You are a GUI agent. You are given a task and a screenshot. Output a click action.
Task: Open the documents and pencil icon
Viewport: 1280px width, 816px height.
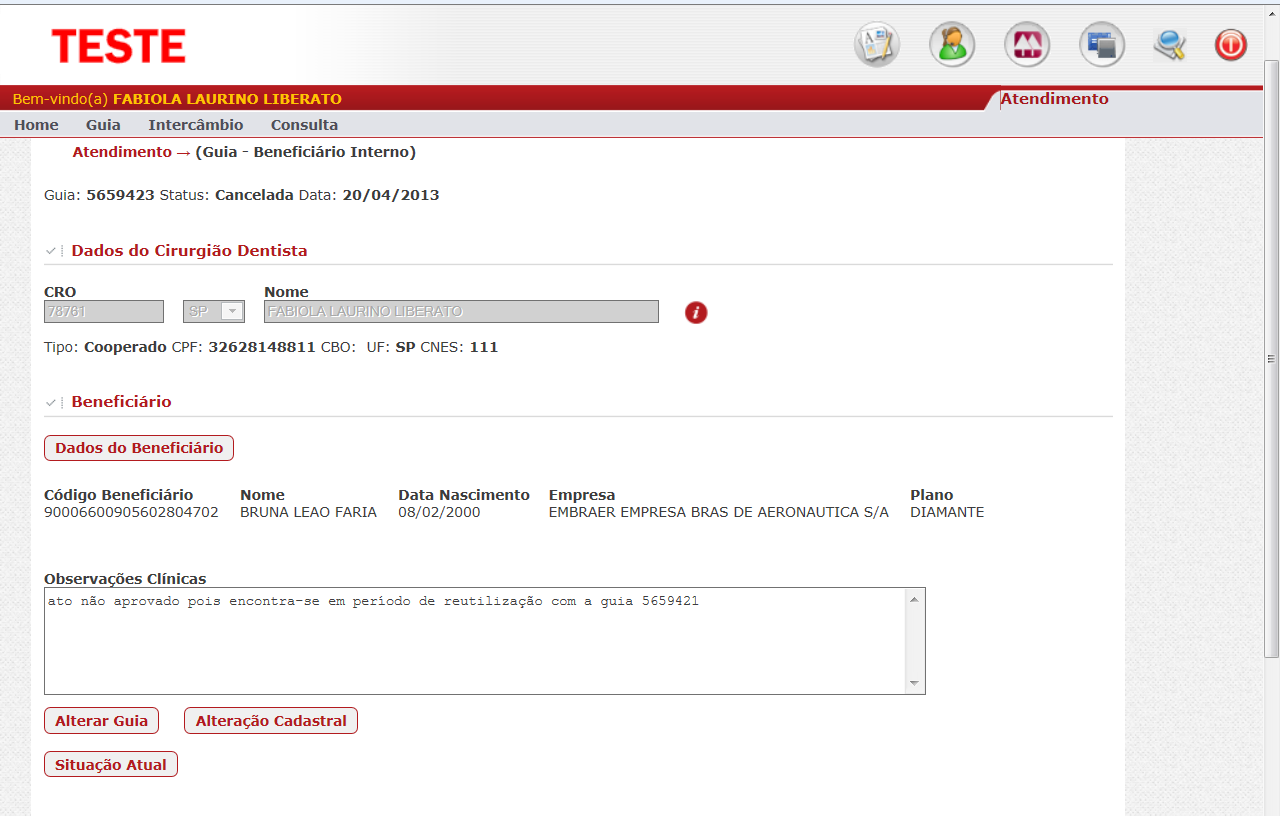(877, 45)
